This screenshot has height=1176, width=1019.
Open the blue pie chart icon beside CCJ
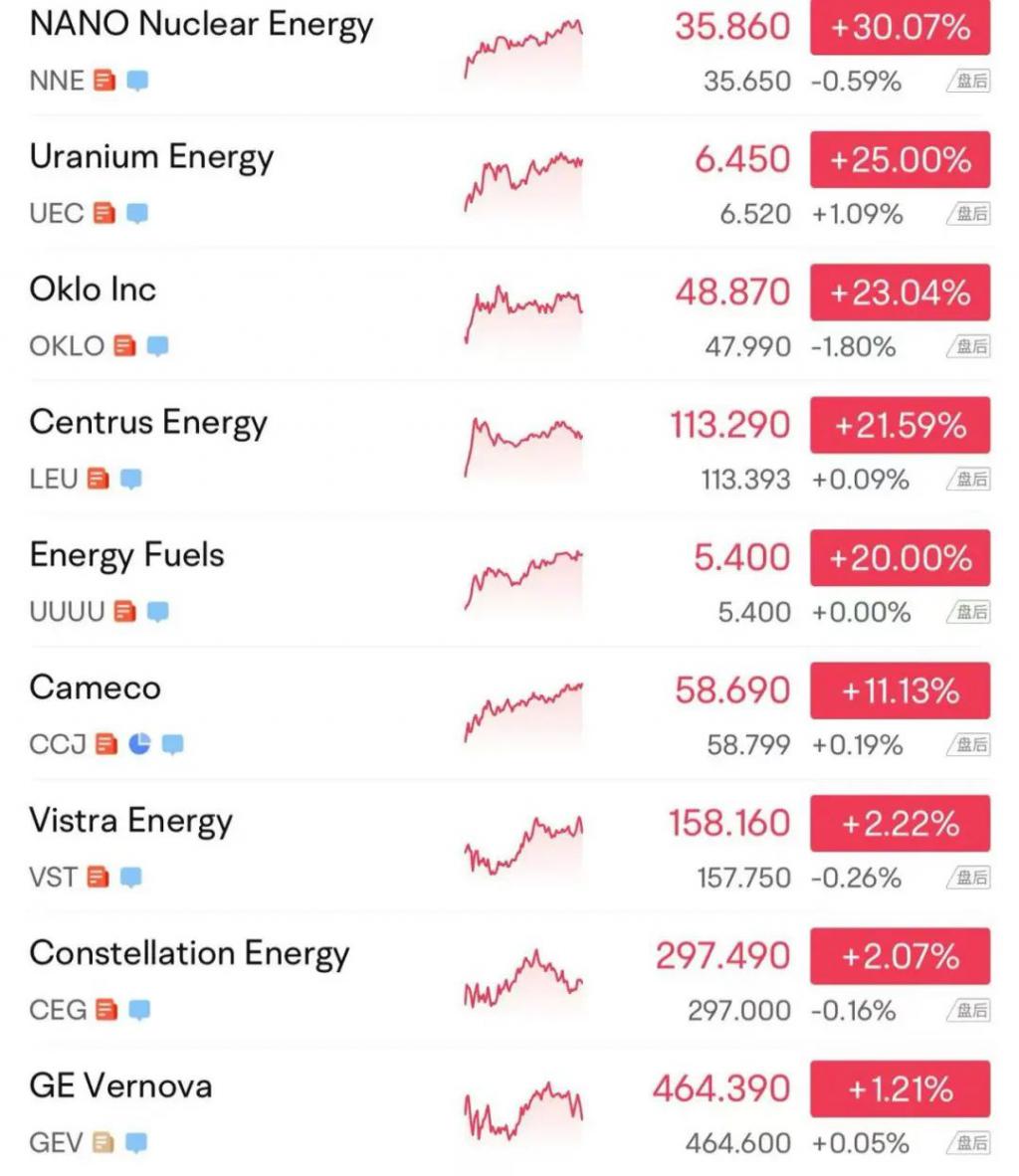tap(139, 743)
